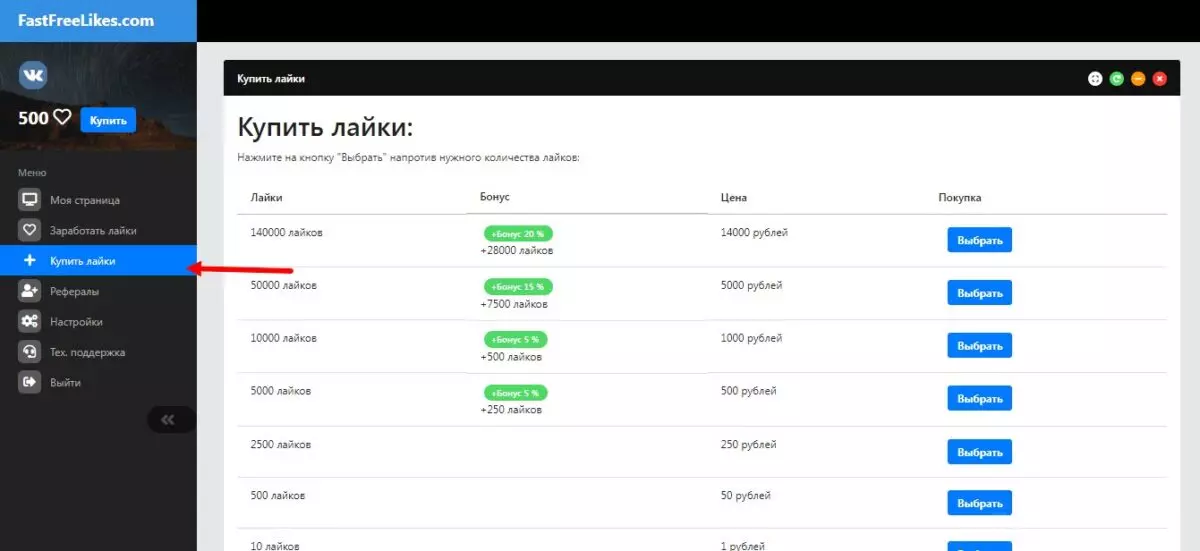The height and width of the screenshot is (551, 1200).
Task: Click the 50000 лайков cell
Action: [284, 286]
